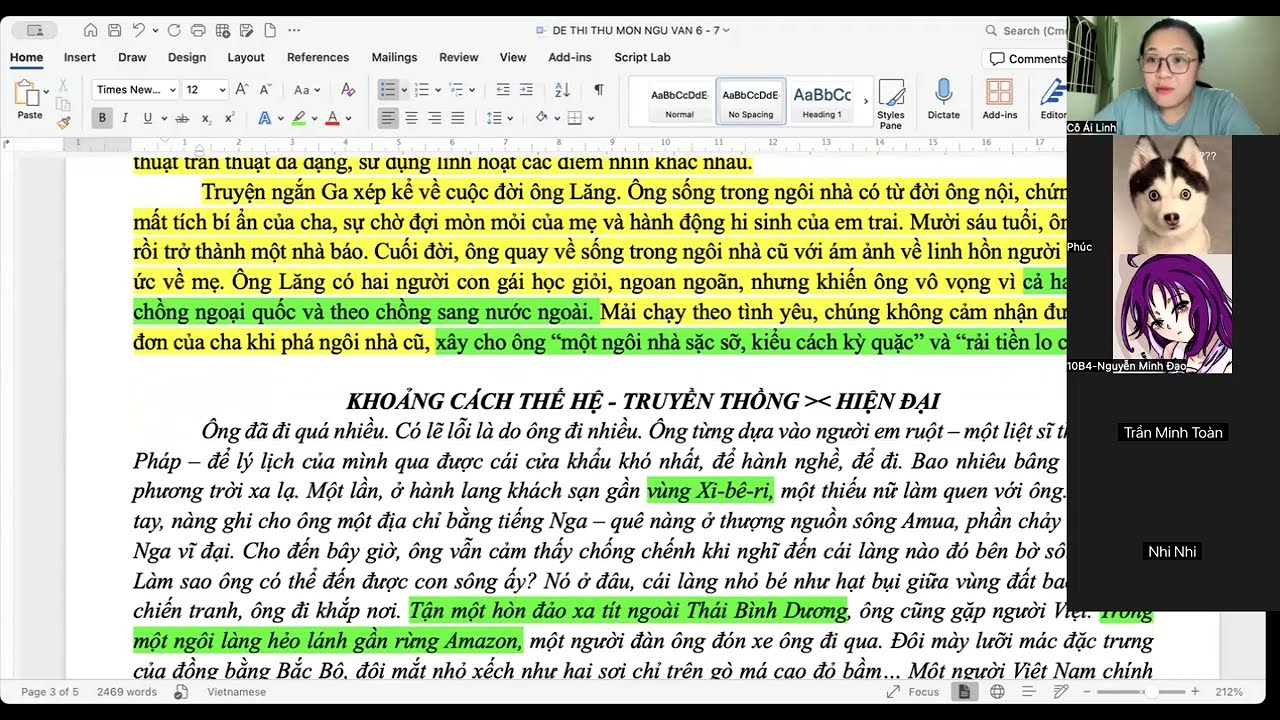
Task: Click the Comments button
Action: point(1027,59)
